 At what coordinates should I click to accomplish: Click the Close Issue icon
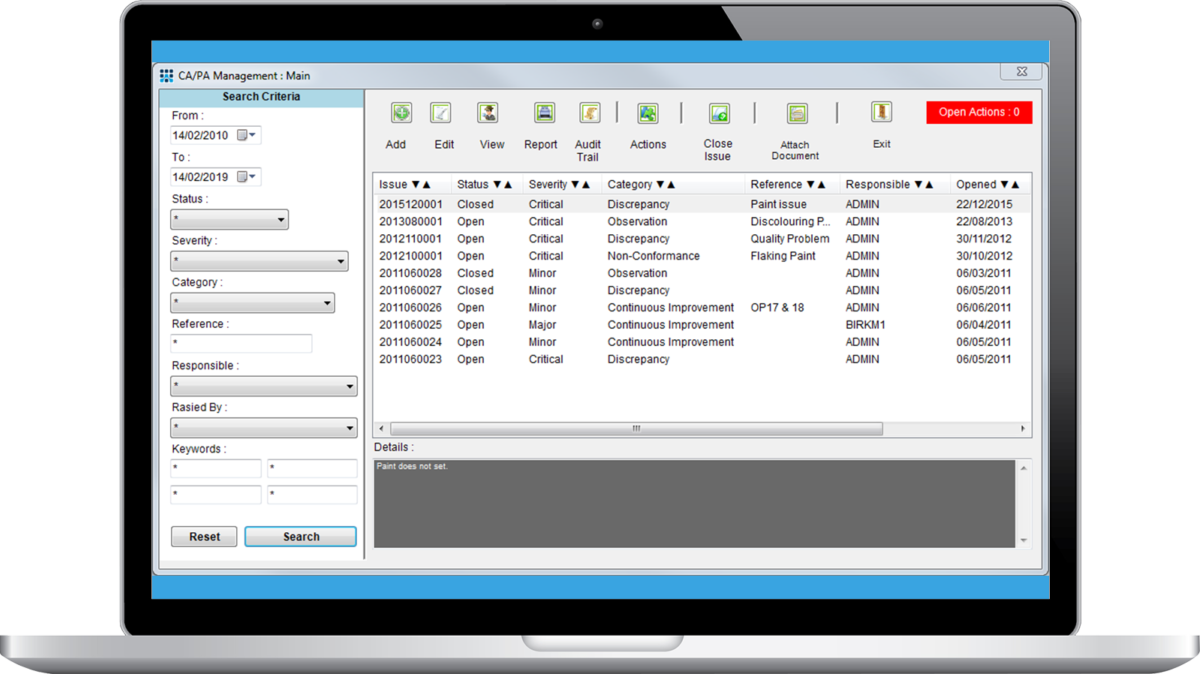pos(719,113)
